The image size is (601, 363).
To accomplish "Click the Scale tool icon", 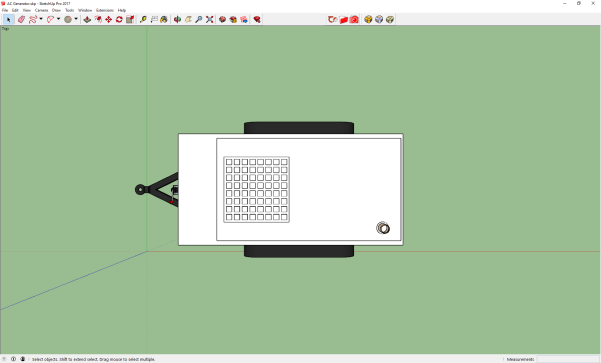I will click(x=130, y=19).
